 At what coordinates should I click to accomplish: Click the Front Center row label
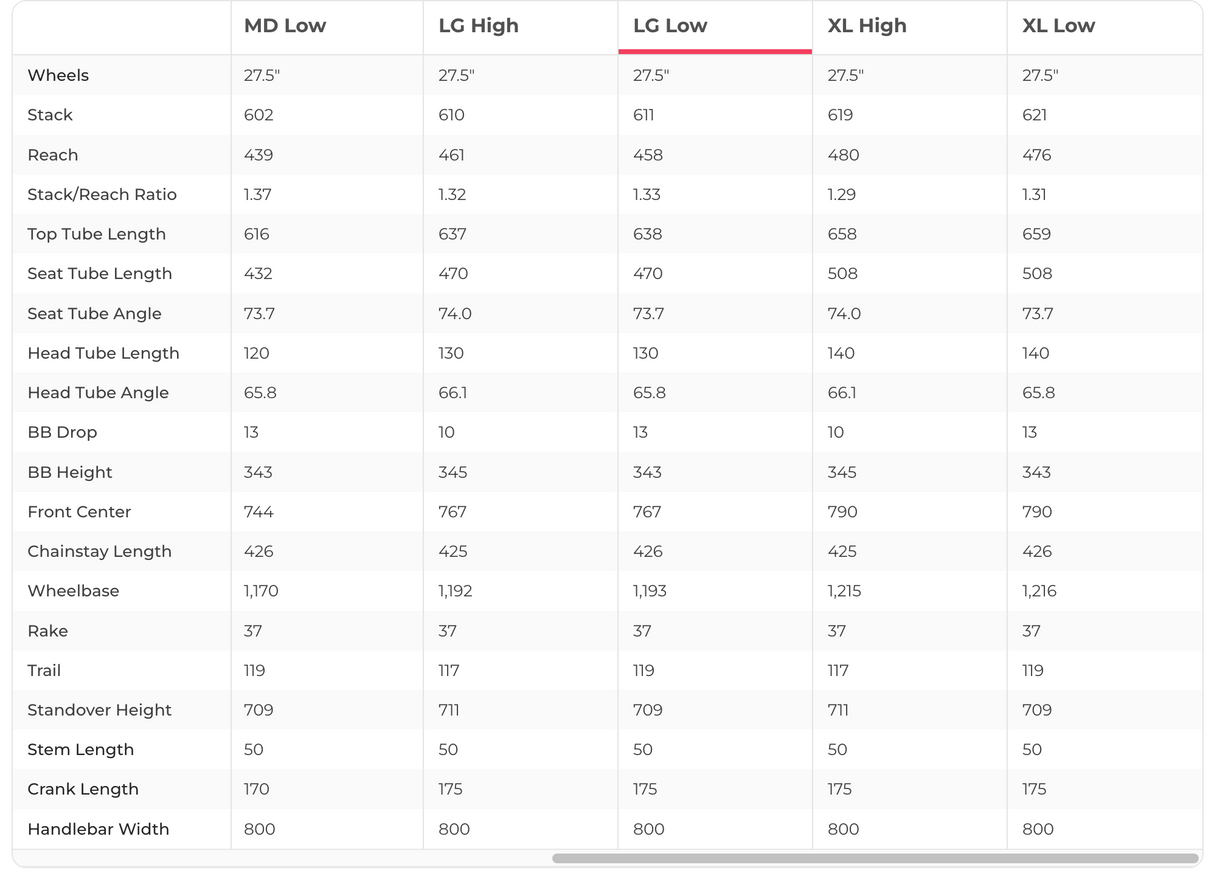(79, 512)
